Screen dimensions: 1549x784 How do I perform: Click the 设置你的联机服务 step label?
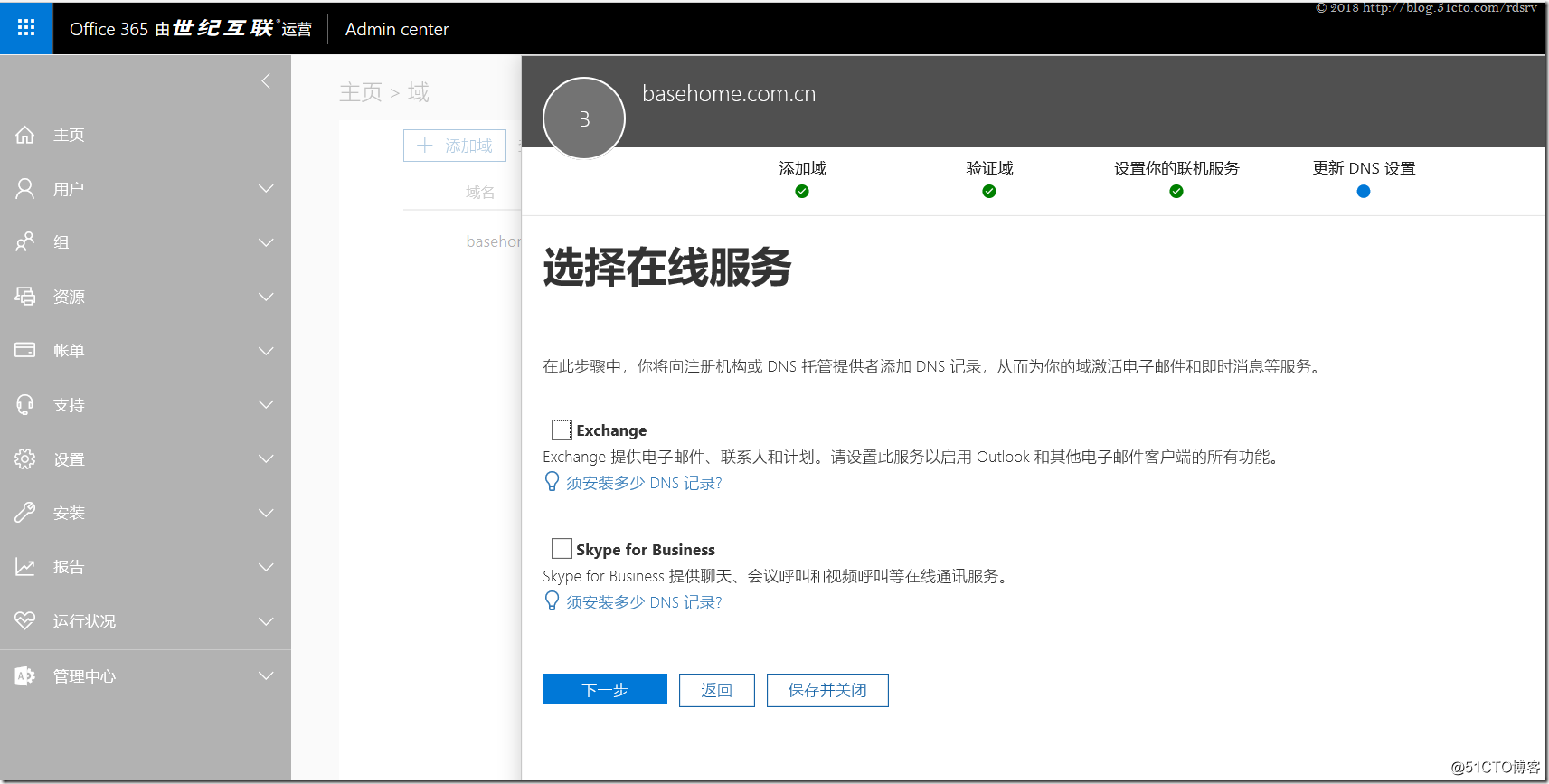click(x=1176, y=168)
